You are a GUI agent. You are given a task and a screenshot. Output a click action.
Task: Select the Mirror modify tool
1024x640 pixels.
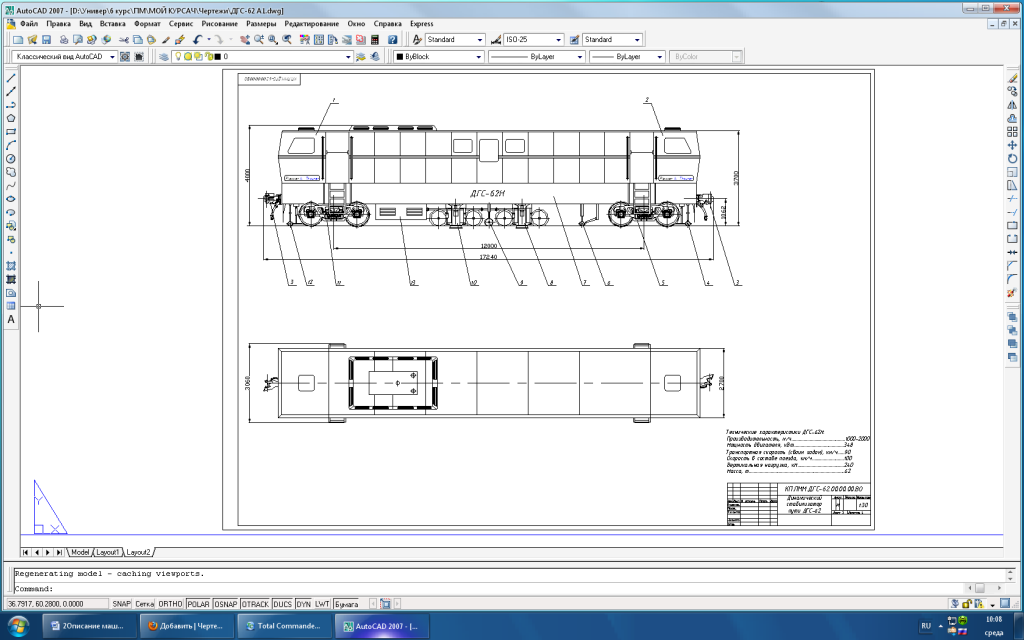tap(1012, 105)
